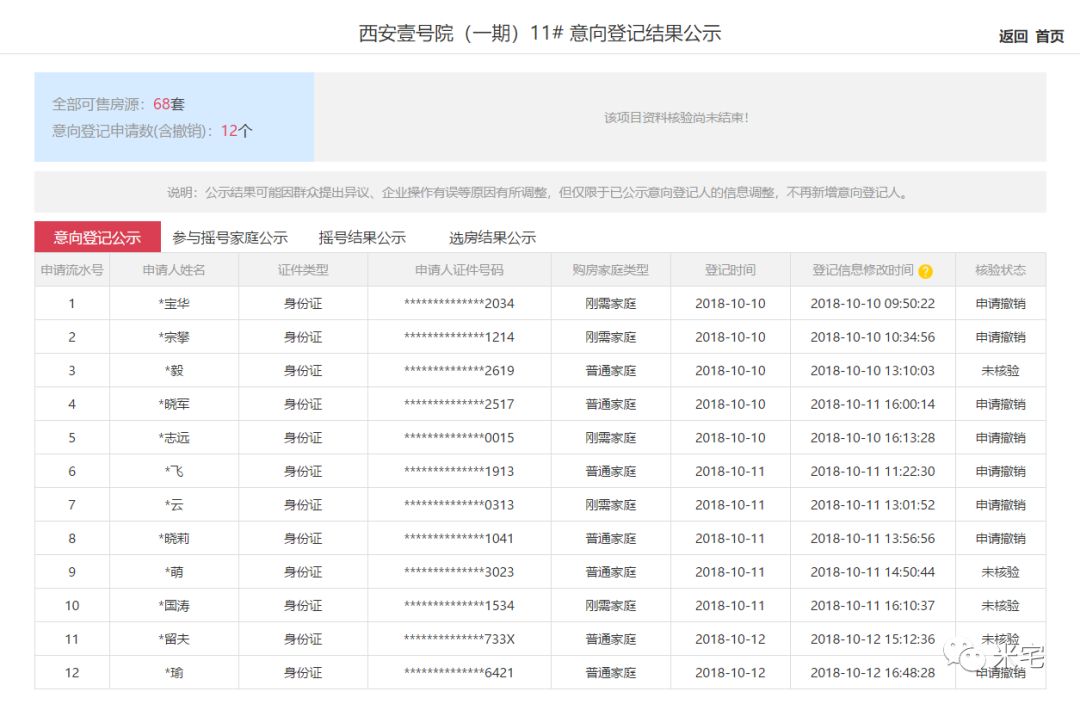Click the question mark help icon
1080x704 pixels.
click(925, 271)
